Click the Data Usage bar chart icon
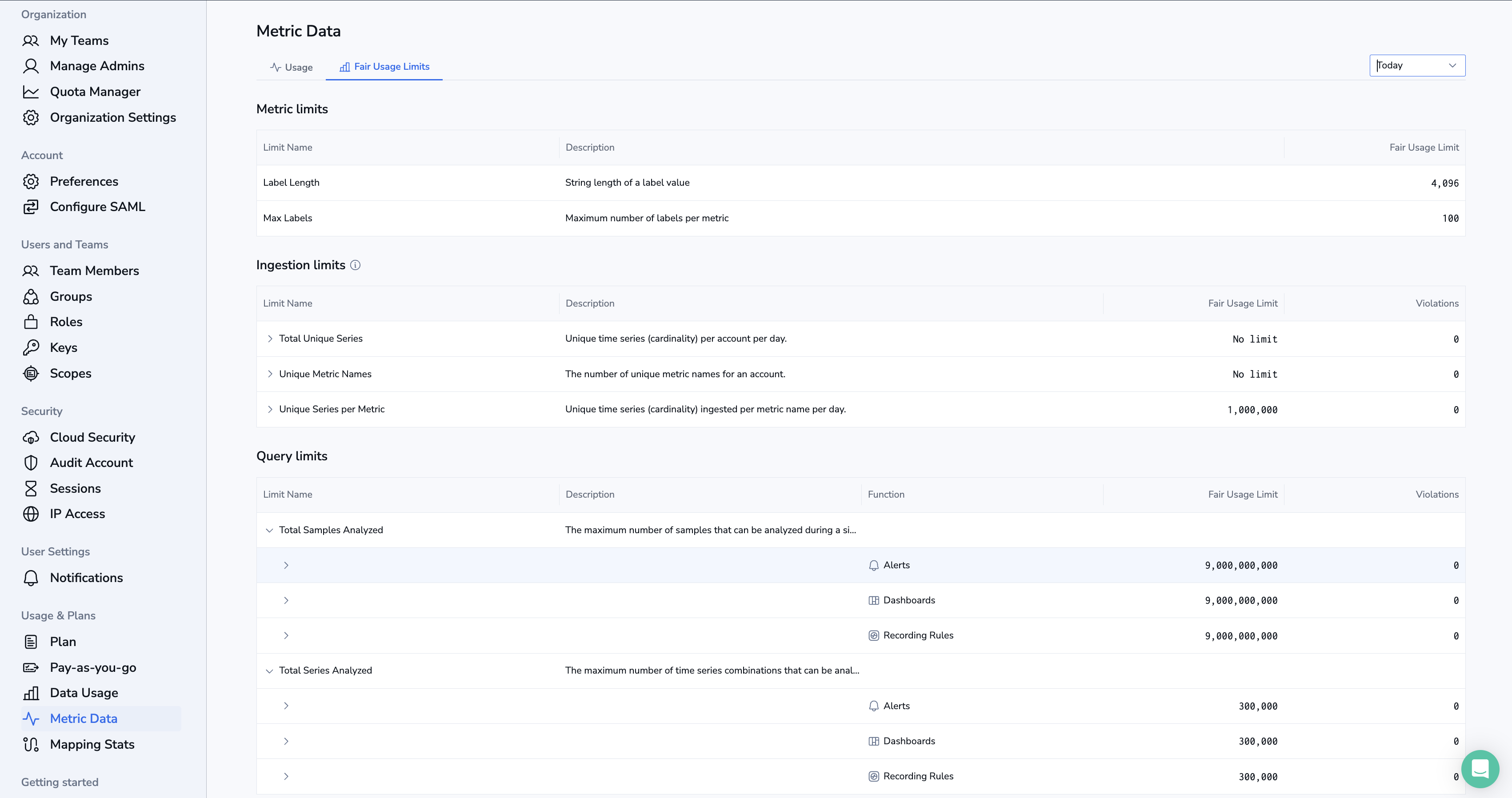1512x798 pixels. pyautogui.click(x=31, y=693)
